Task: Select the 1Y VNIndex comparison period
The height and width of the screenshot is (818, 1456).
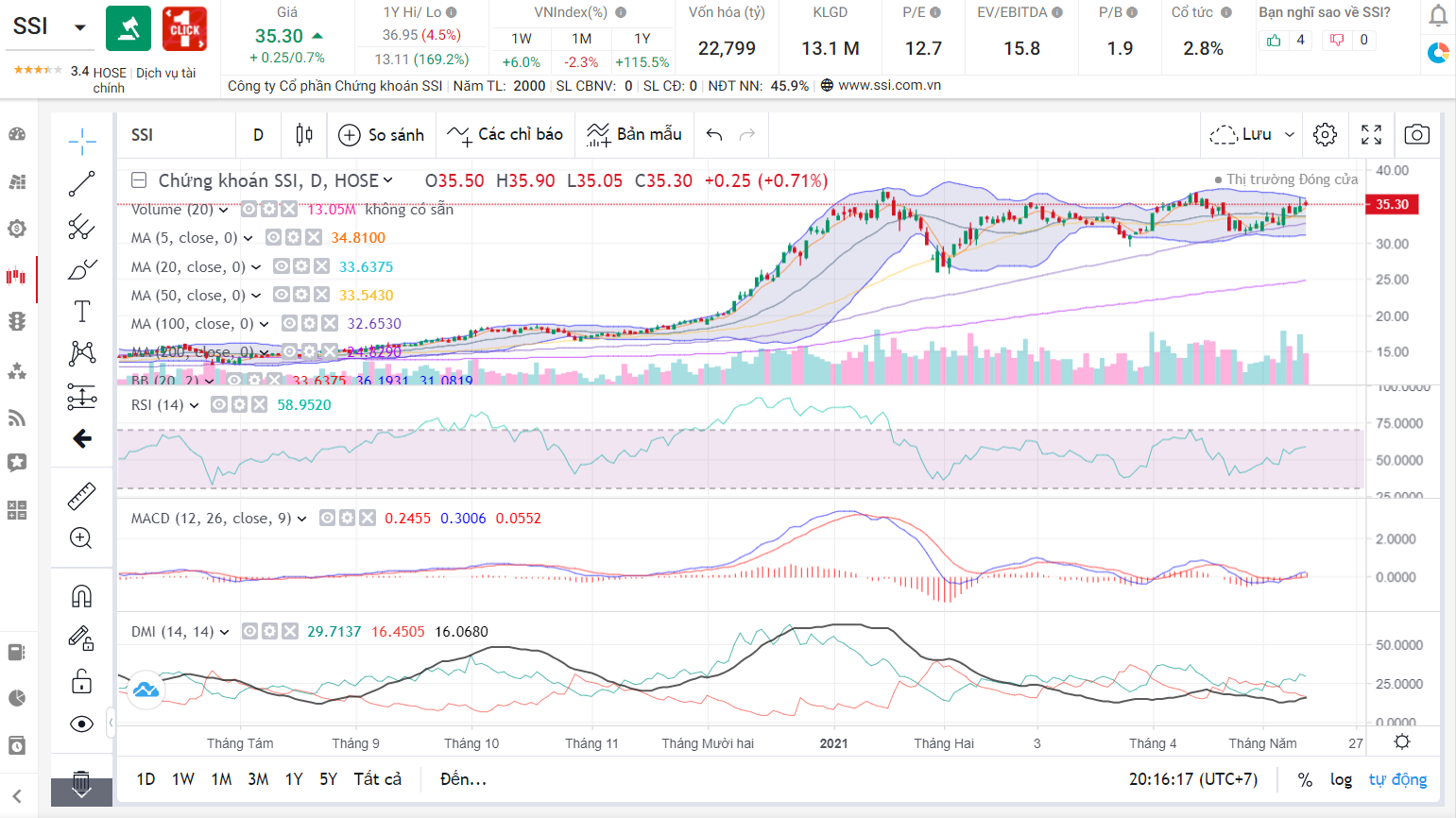Action: click(642, 39)
